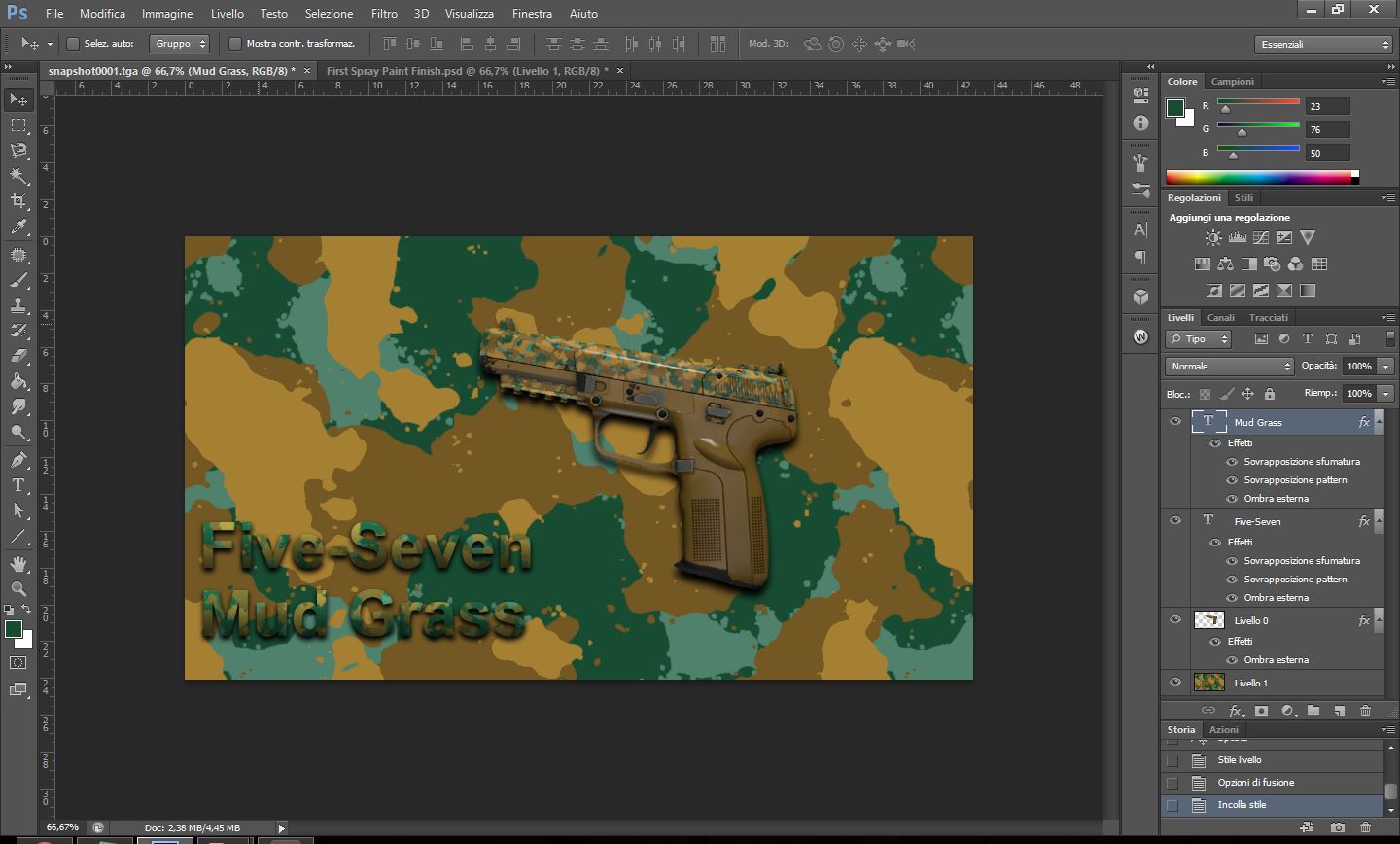Open the Gruppo auto-select dropdown
Screen dimensions: 1400x844
(180, 44)
